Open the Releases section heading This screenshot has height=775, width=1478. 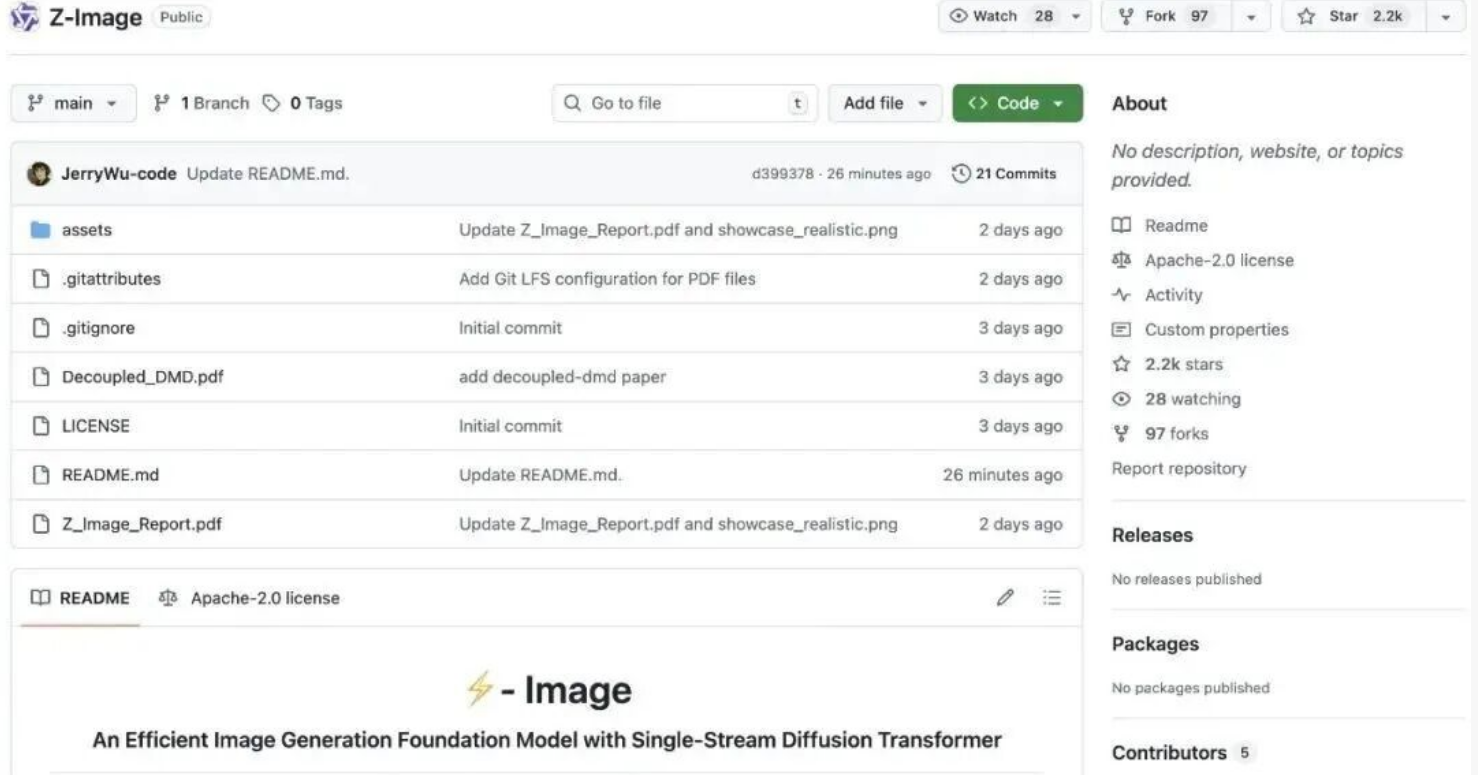pyautogui.click(x=1152, y=535)
